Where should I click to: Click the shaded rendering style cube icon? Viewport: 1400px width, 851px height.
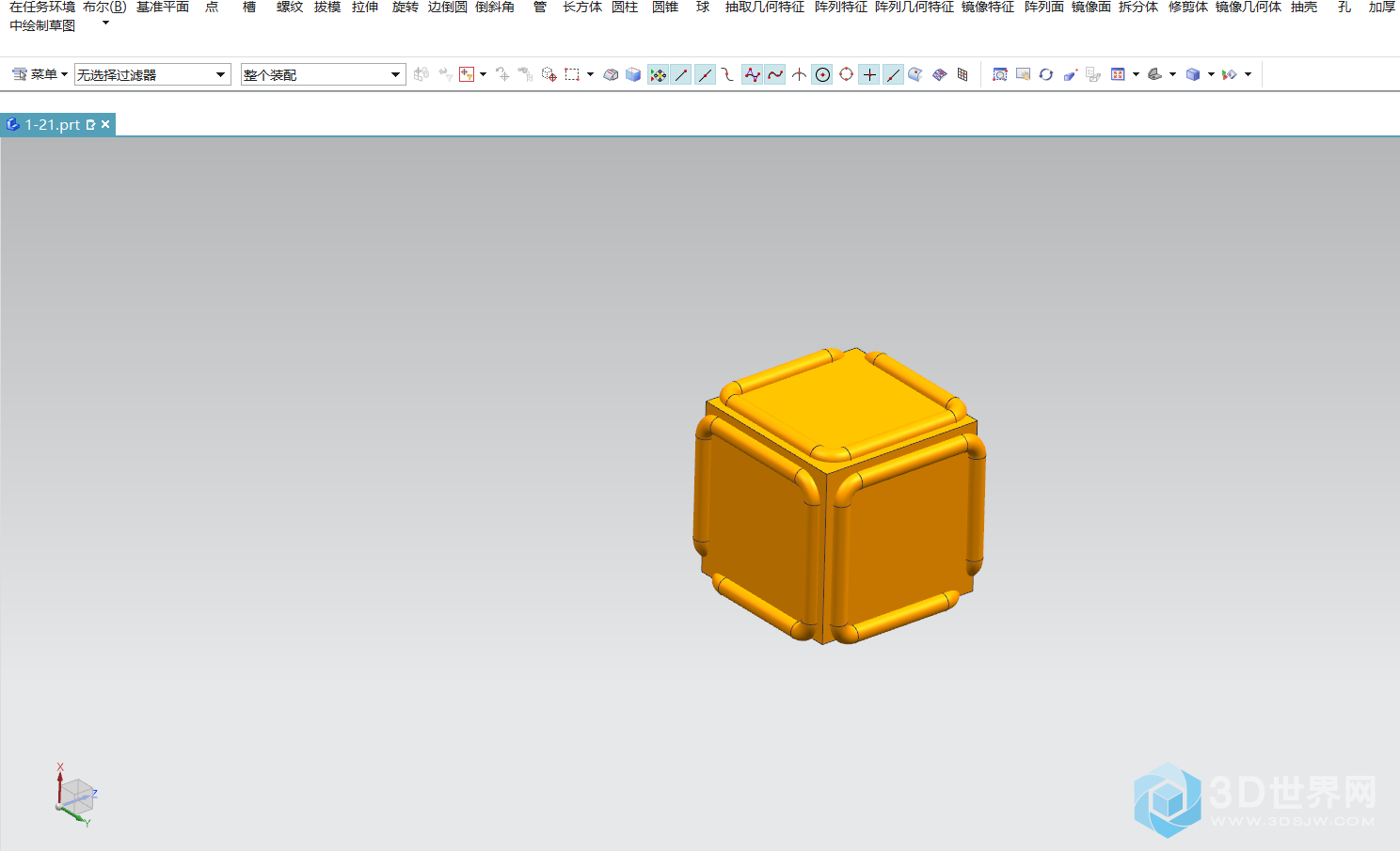coord(1193,74)
